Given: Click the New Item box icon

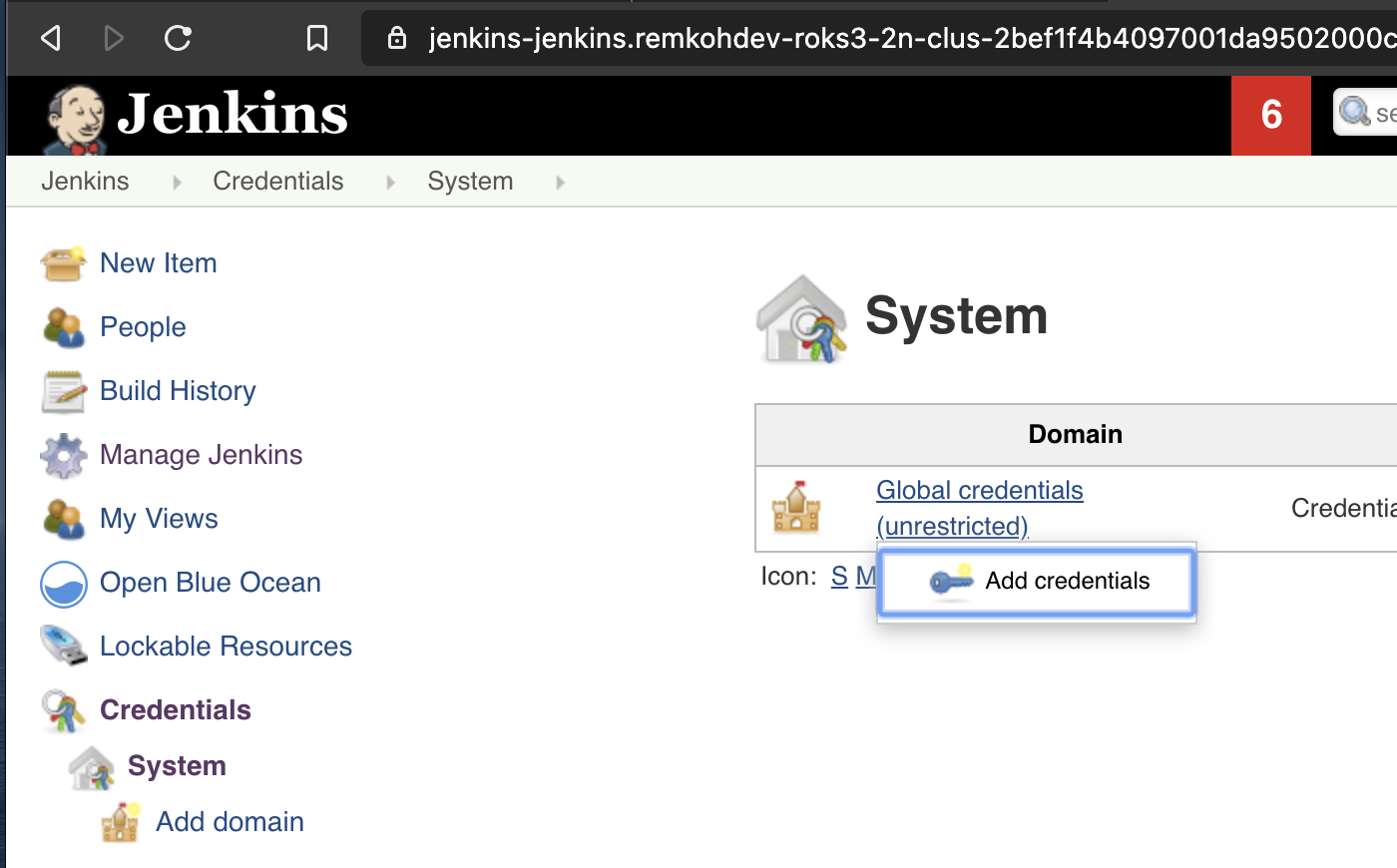Looking at the screenshot, I should (63, 263).
